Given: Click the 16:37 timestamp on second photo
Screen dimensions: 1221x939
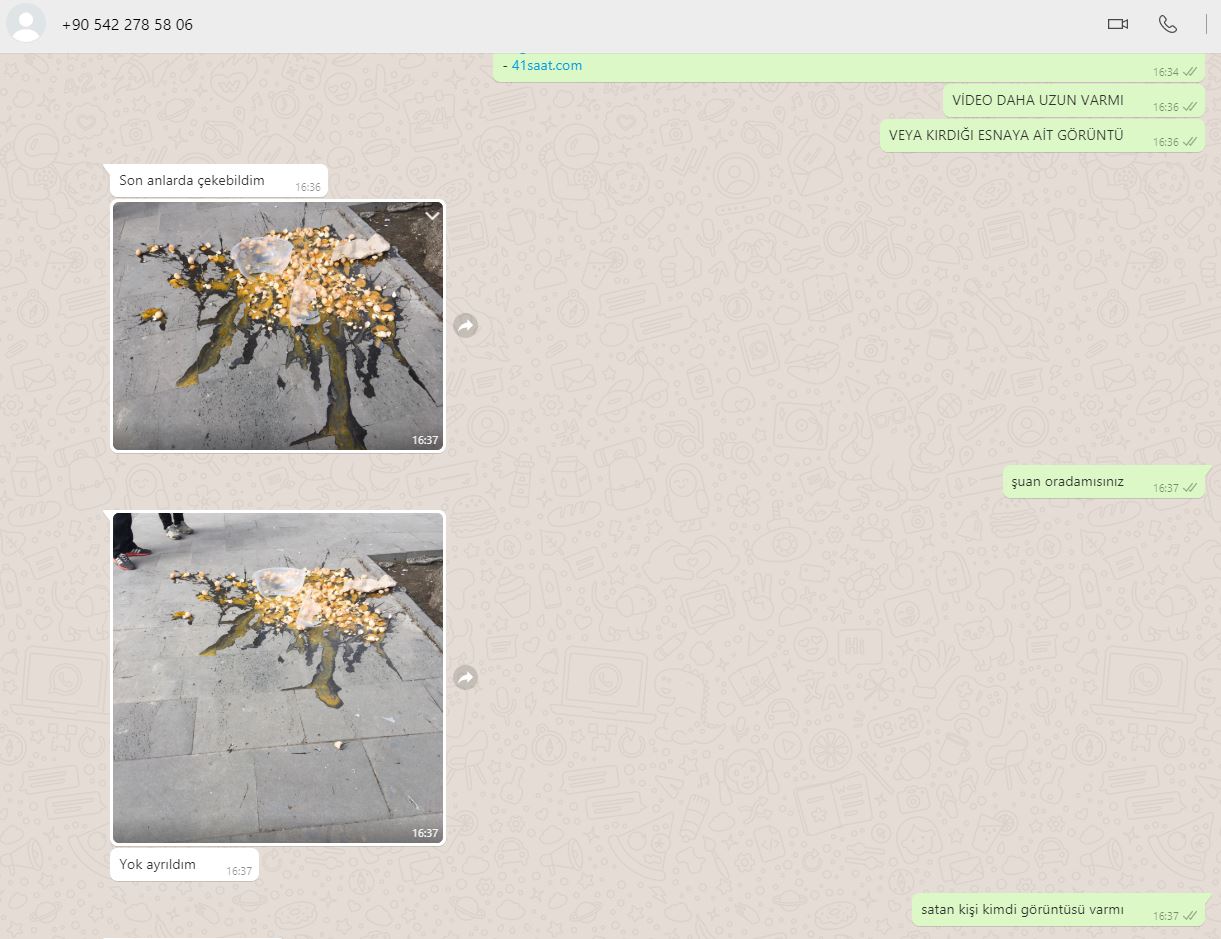Looking at the screenshot, I should (x=425, y=833).
